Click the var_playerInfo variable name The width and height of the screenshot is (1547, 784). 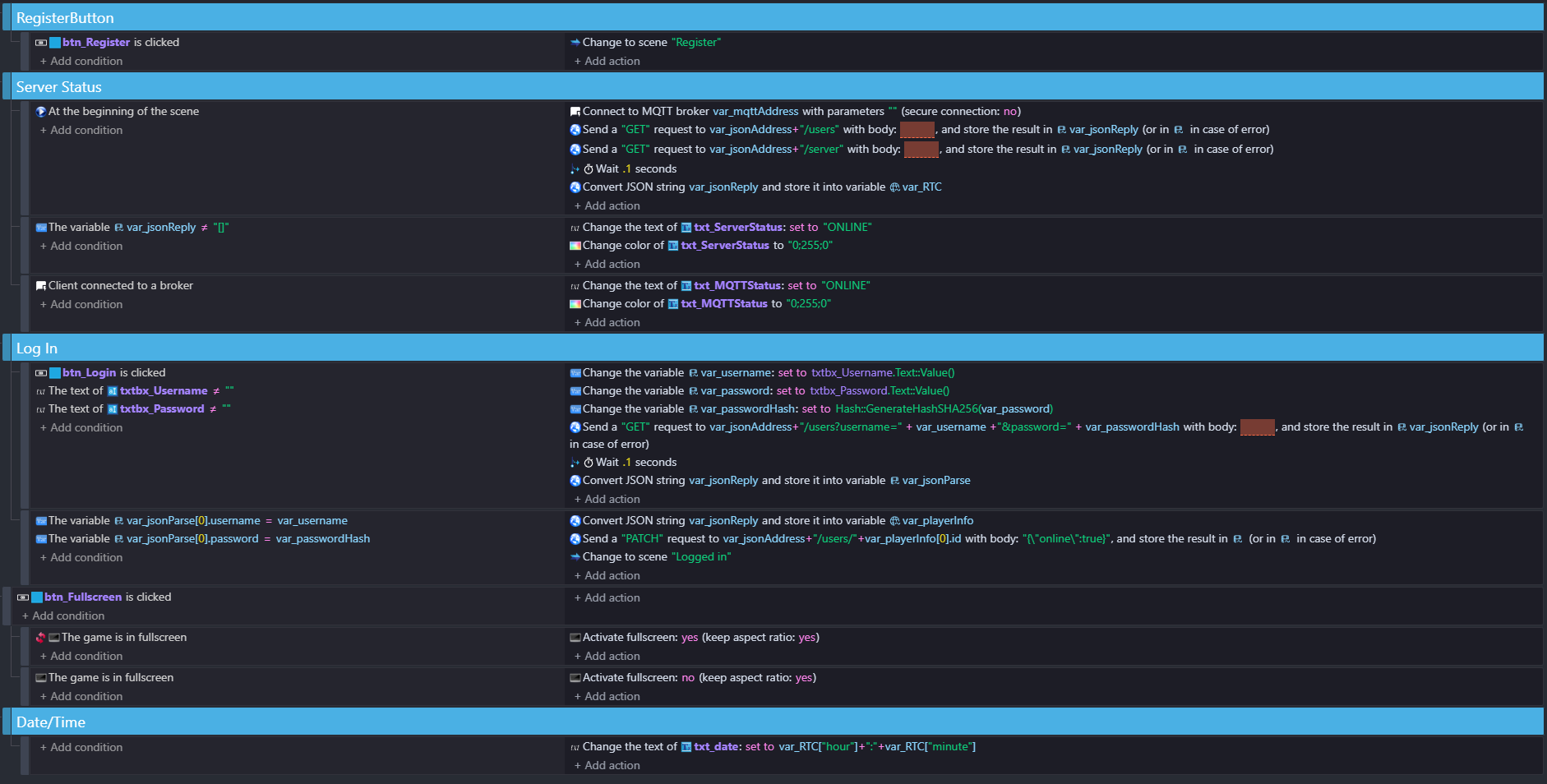tap(938, 521)
